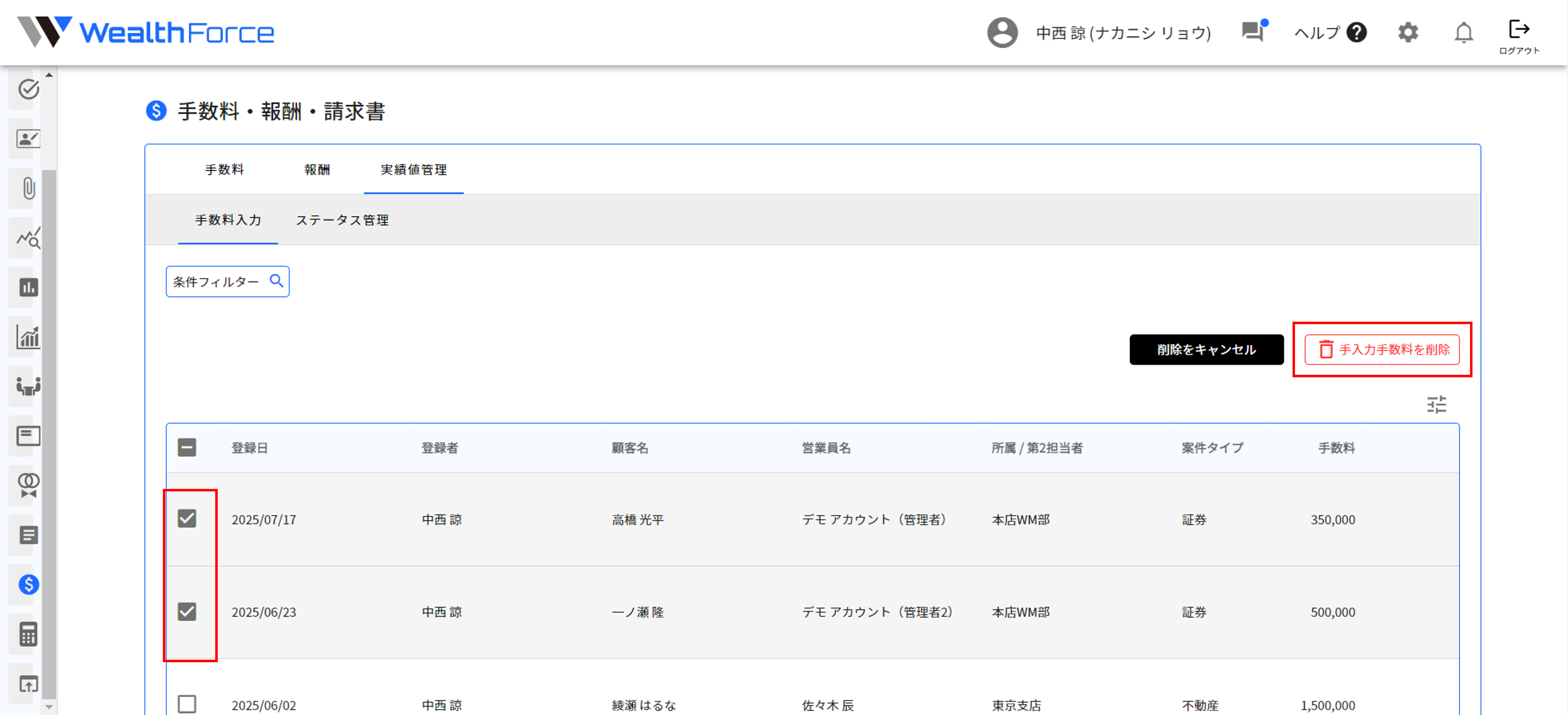Open the chart search analysis sidebar icon
This screenshot has height=715, width=1568.
(28, 238)
